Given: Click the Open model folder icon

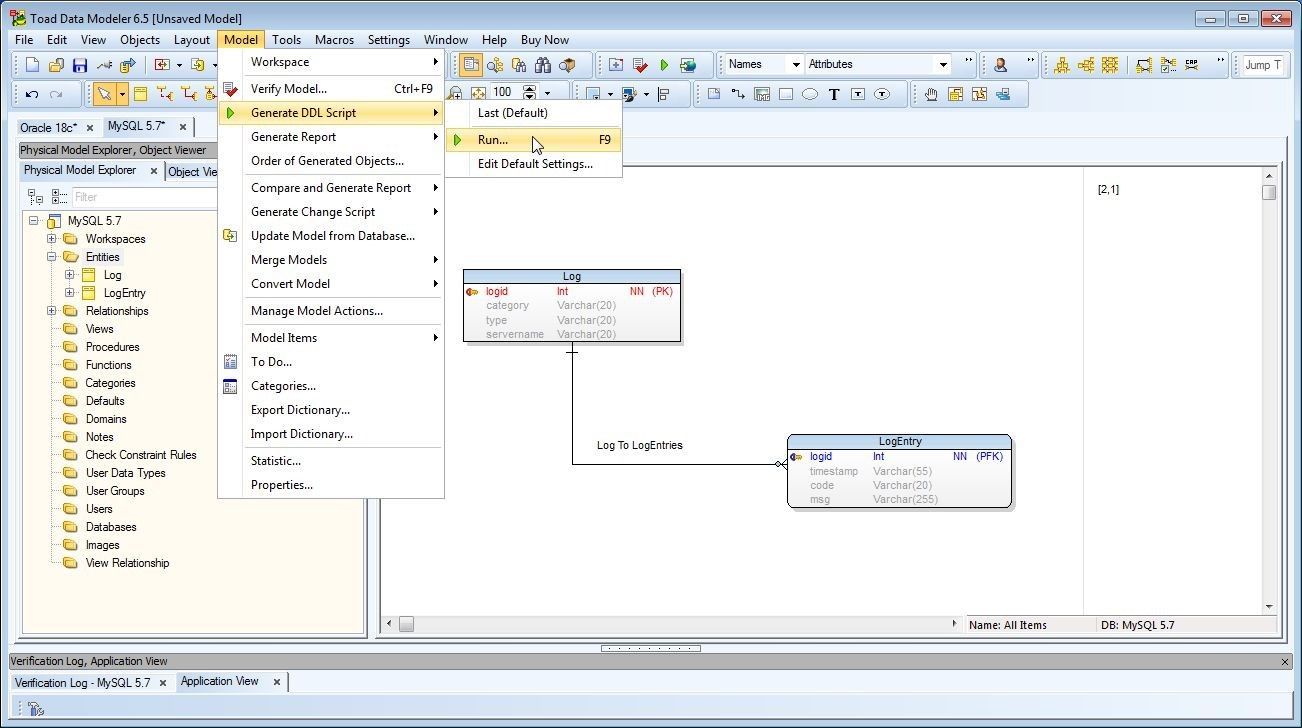Looking at the screenshot, I should pyautogui.click(x=56, y=65).
